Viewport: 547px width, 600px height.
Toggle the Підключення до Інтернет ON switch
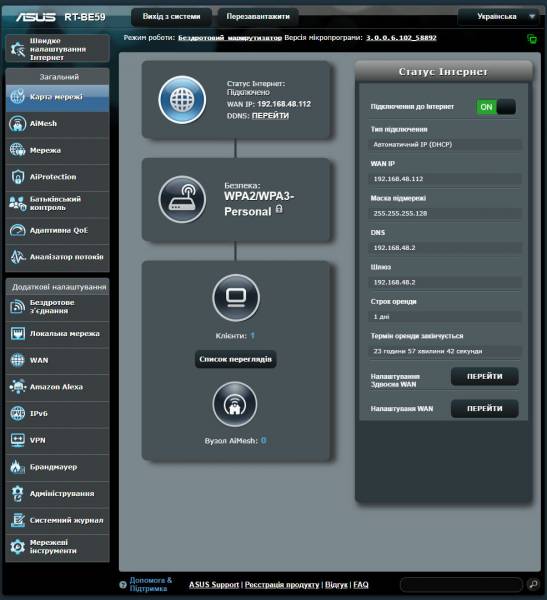point(496,107)
